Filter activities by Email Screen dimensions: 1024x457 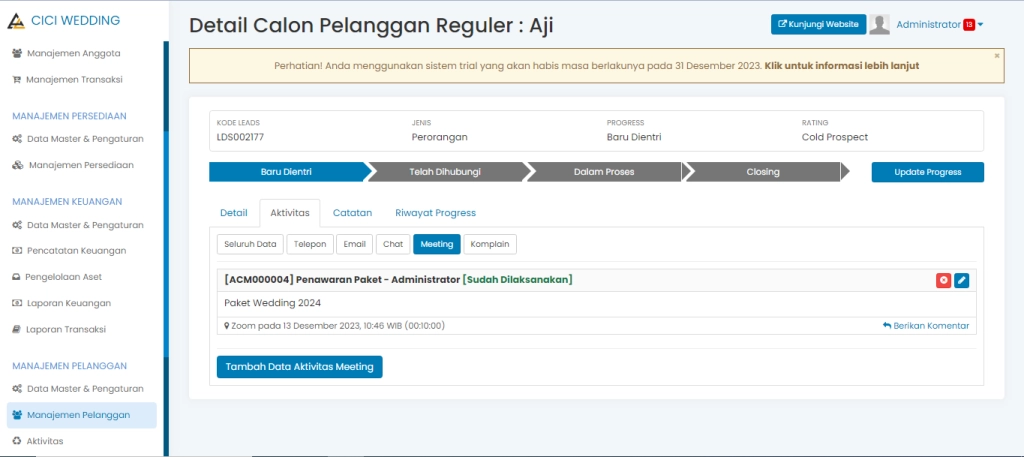(355, 244)
